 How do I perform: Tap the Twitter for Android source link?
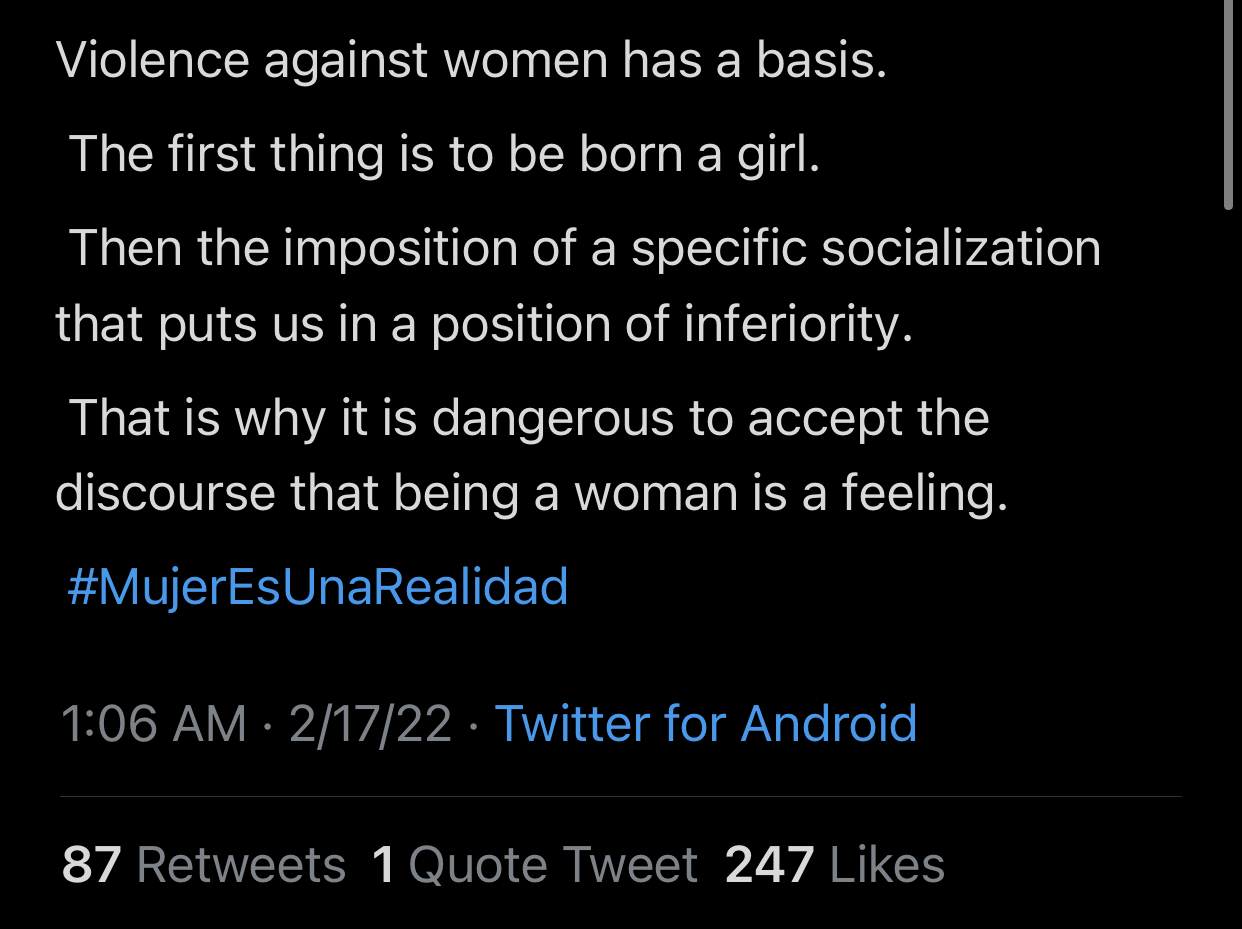click(x=706, y=723)
